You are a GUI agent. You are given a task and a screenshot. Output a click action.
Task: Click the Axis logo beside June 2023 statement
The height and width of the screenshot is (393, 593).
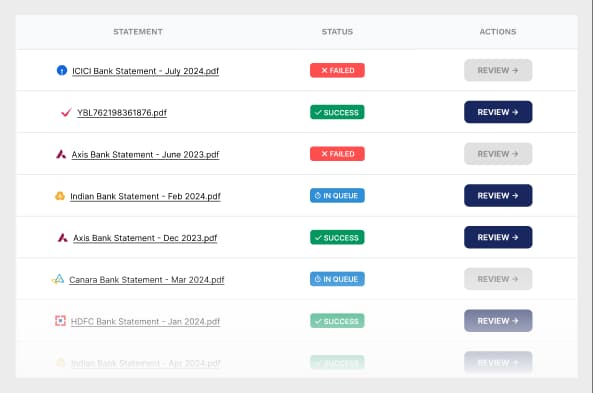click(61, 154)
